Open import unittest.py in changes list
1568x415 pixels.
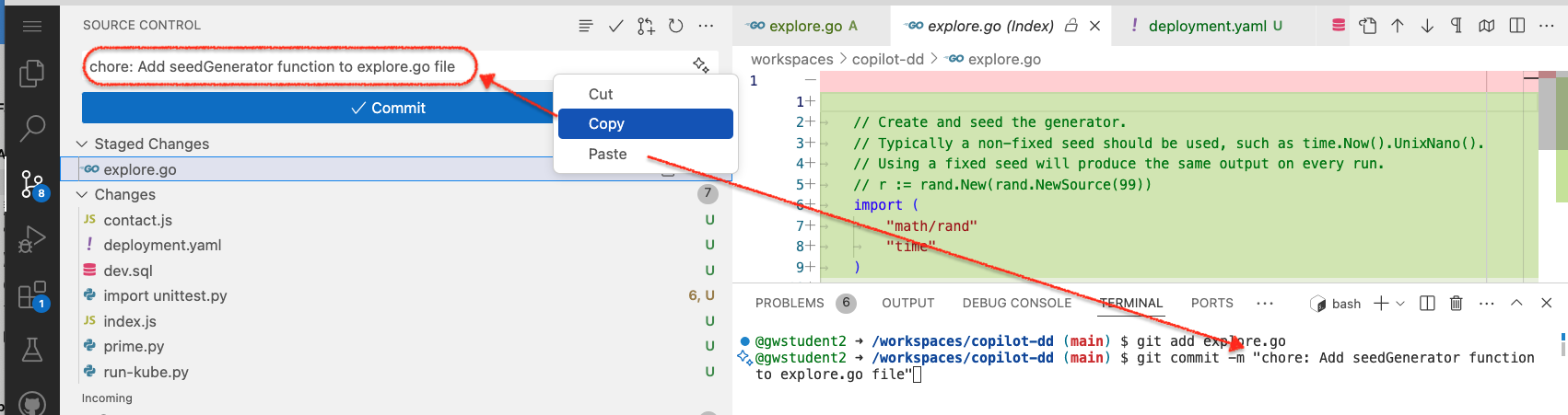coord(398,295)
